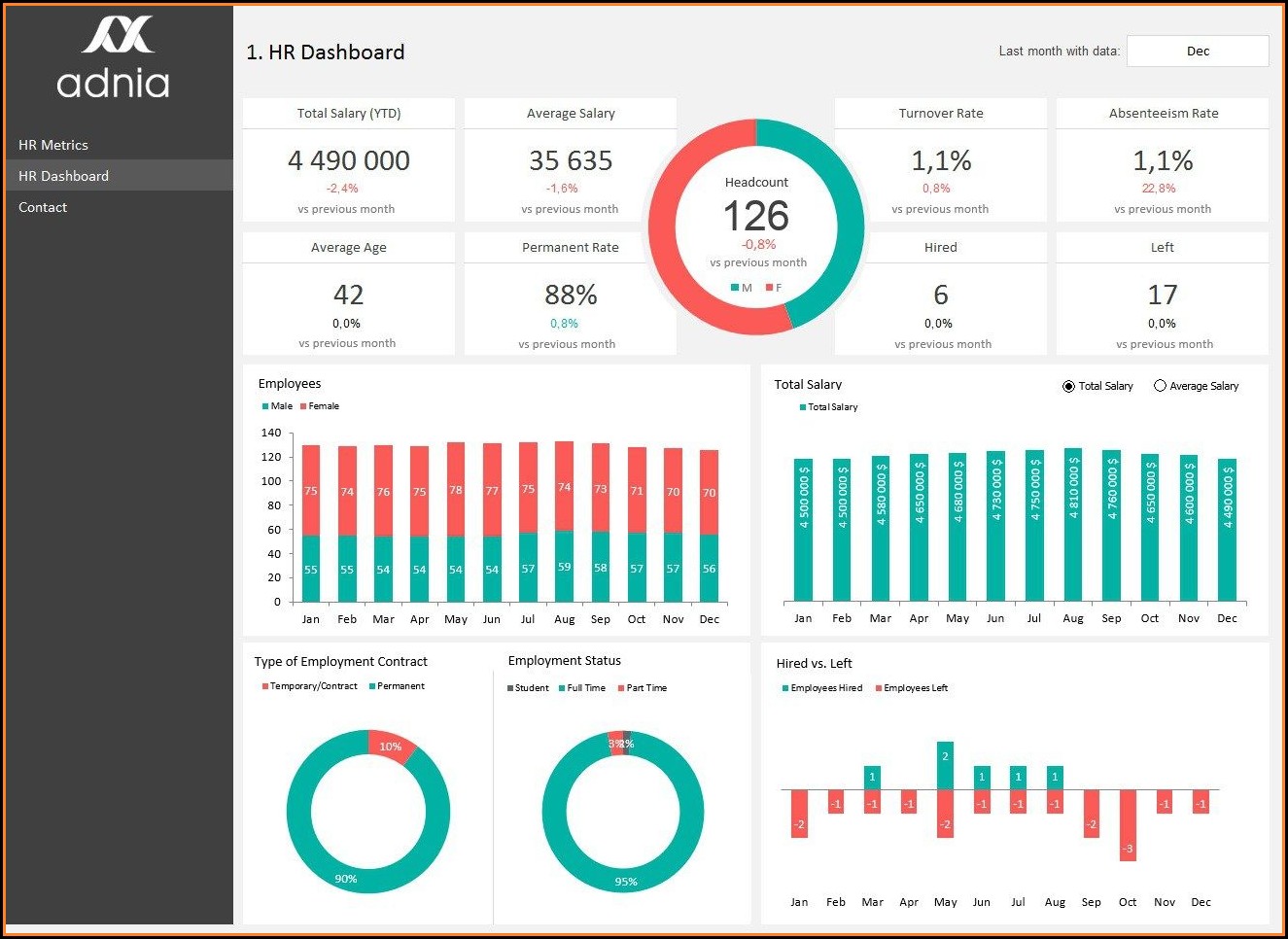Click the Temporary/Contract legend marker
The image size is (1288, 939).
point(264,686)
